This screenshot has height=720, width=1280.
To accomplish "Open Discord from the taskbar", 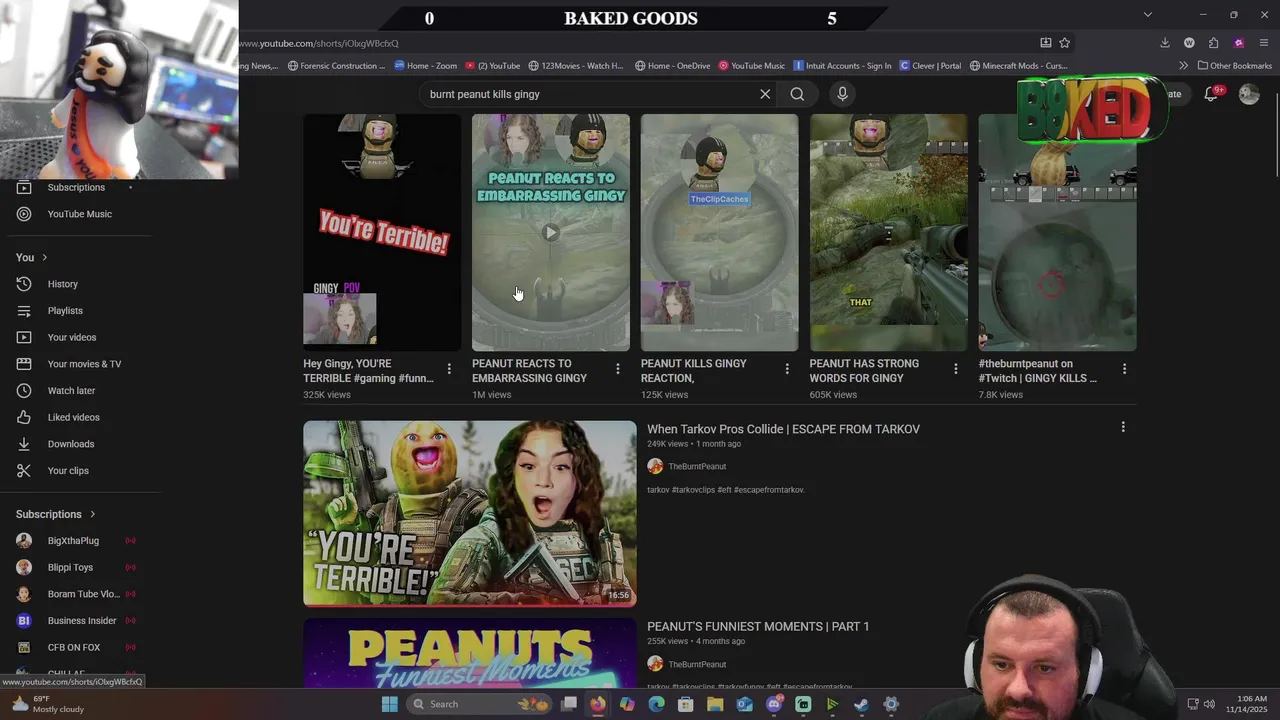I will pos(774,704).
